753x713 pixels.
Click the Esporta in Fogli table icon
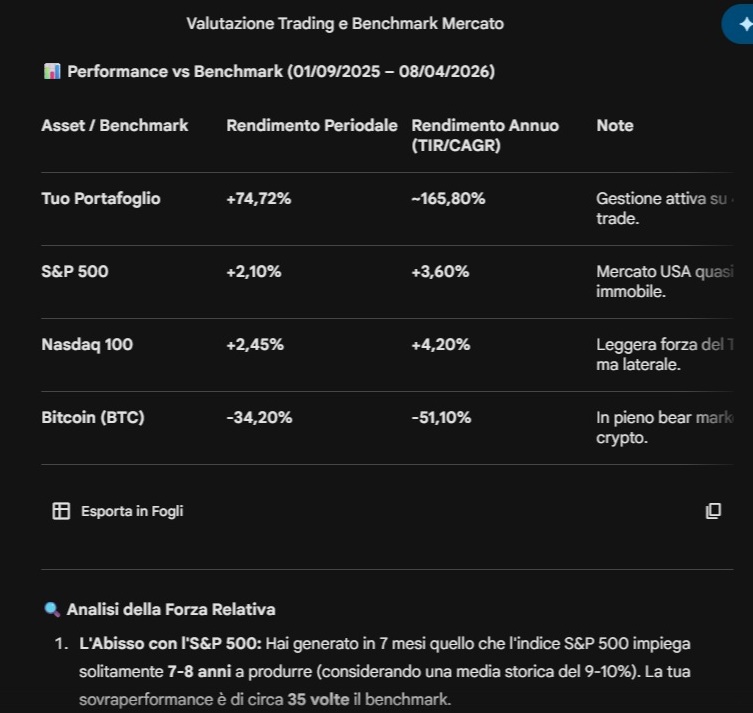pyautogui.click(x=61, y=511)
